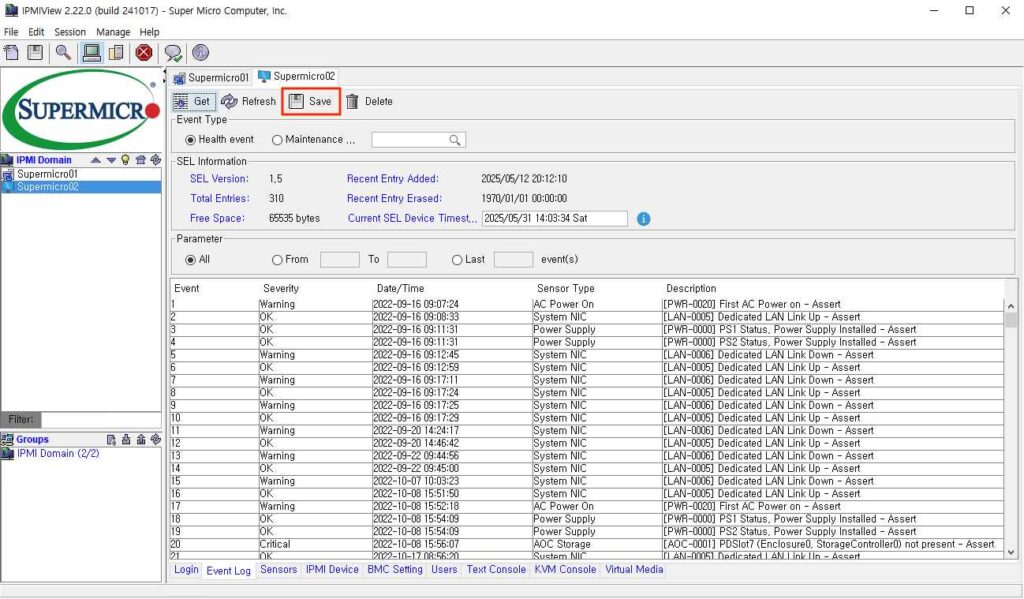Click the To value input field
1024x599 pixels.
tap(407, 260)
